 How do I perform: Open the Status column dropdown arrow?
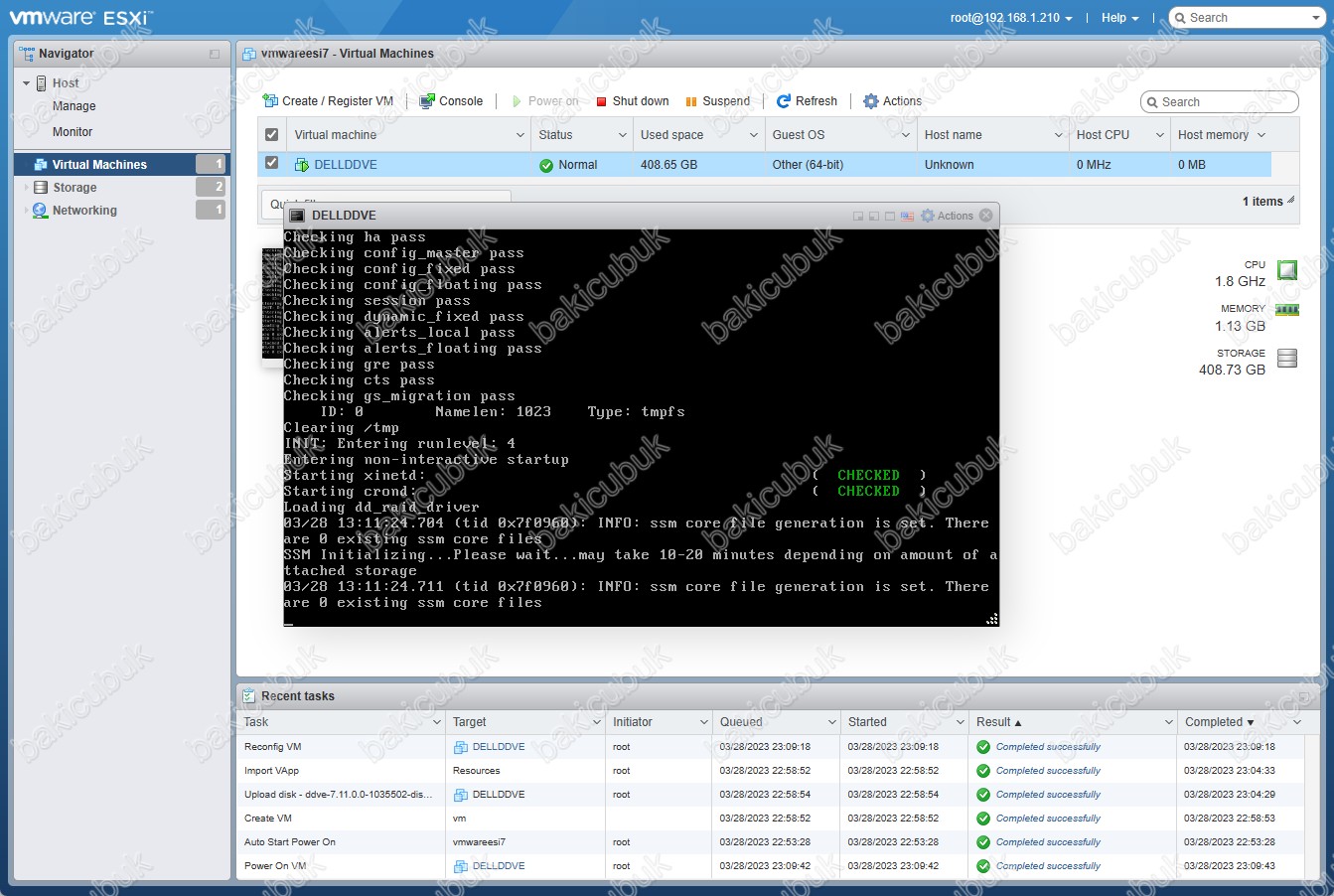point(623,135)
